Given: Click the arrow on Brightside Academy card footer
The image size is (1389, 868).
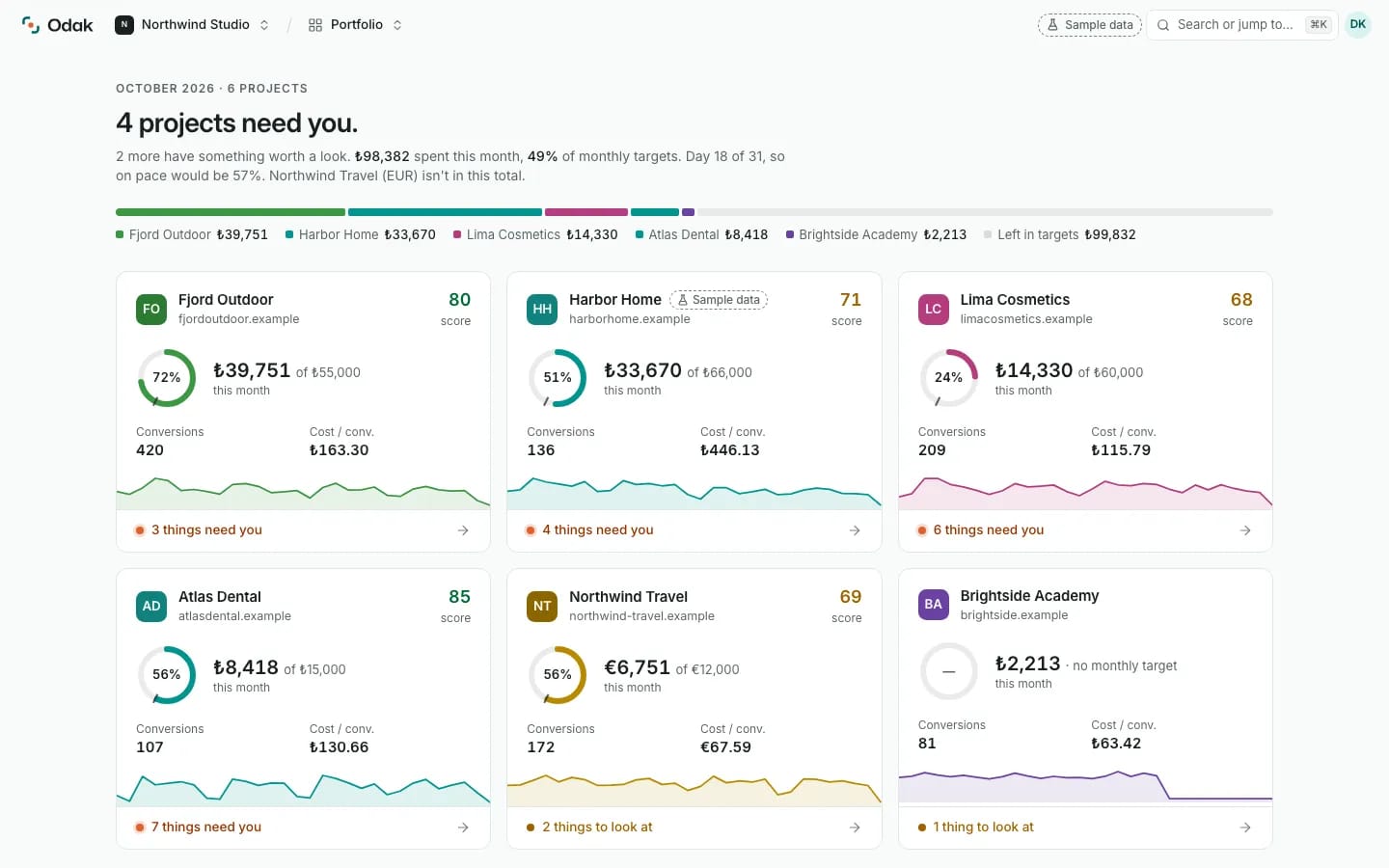Looking at the screenshot, I should 1245,827.
